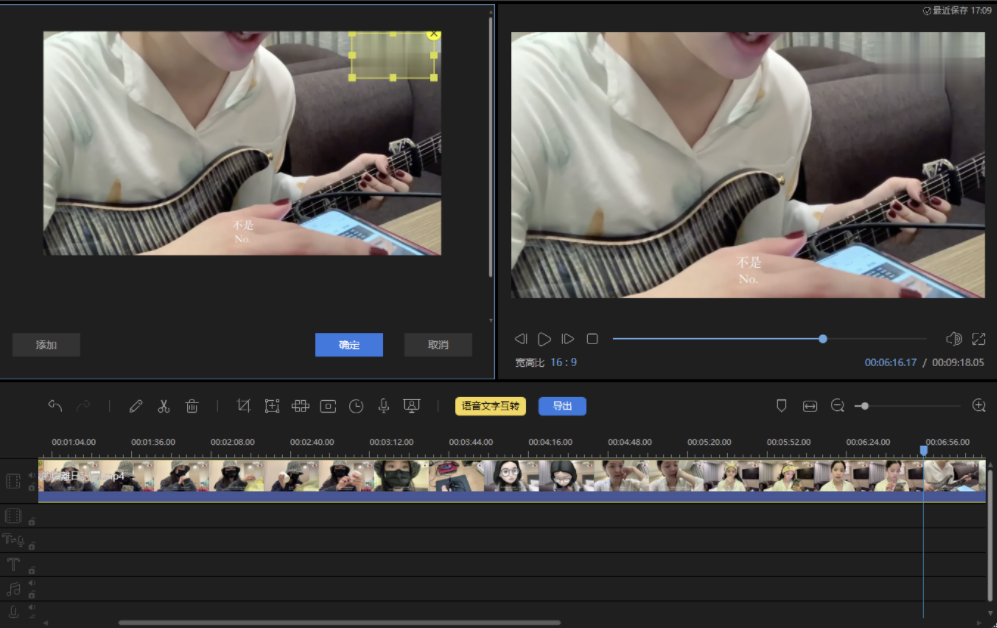Add a marker with shield icon
Screen dimensions: 997x628
click(781, 406)
